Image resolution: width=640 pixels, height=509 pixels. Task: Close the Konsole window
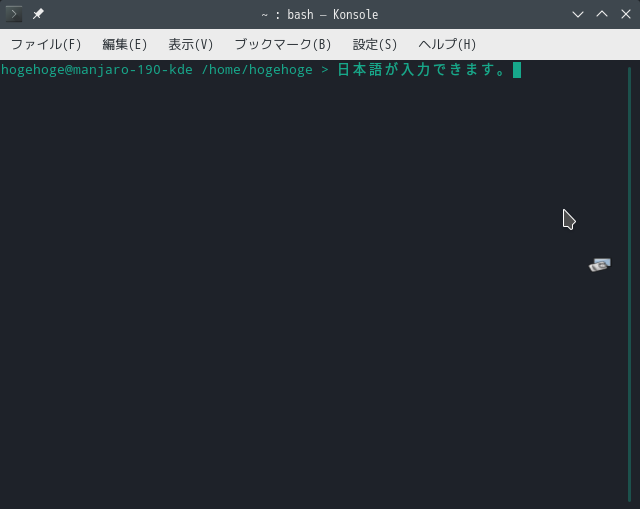[626, 14]
